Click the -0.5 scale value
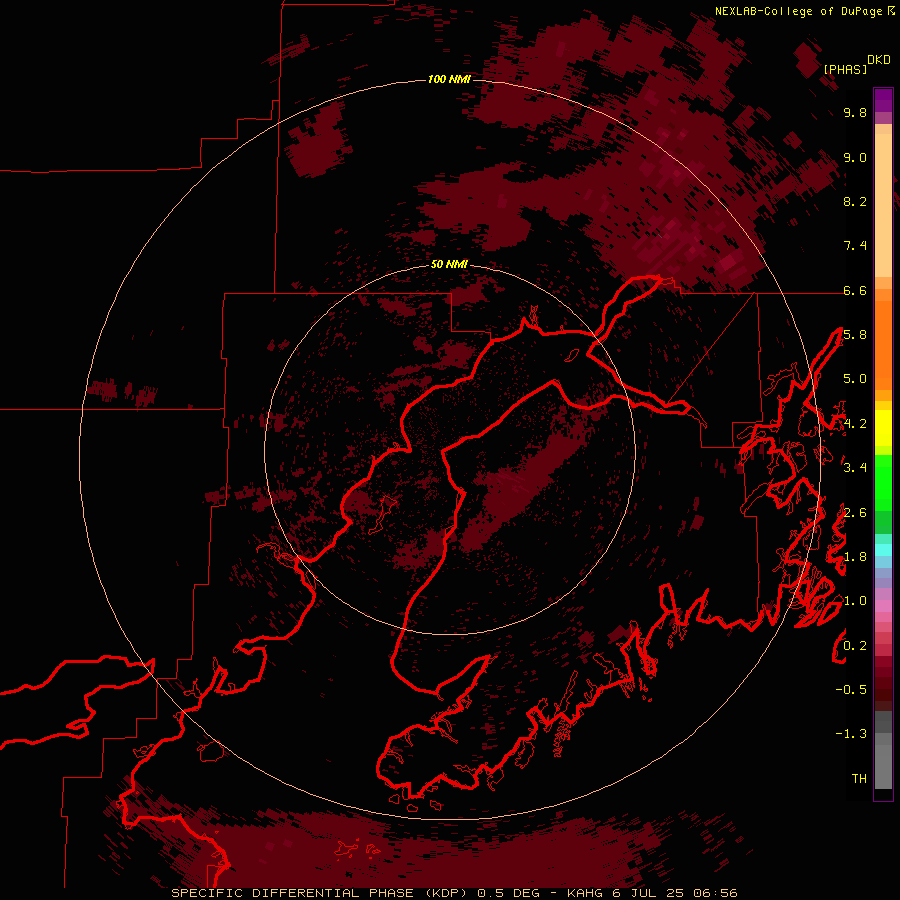 click(x=851, y=690)
